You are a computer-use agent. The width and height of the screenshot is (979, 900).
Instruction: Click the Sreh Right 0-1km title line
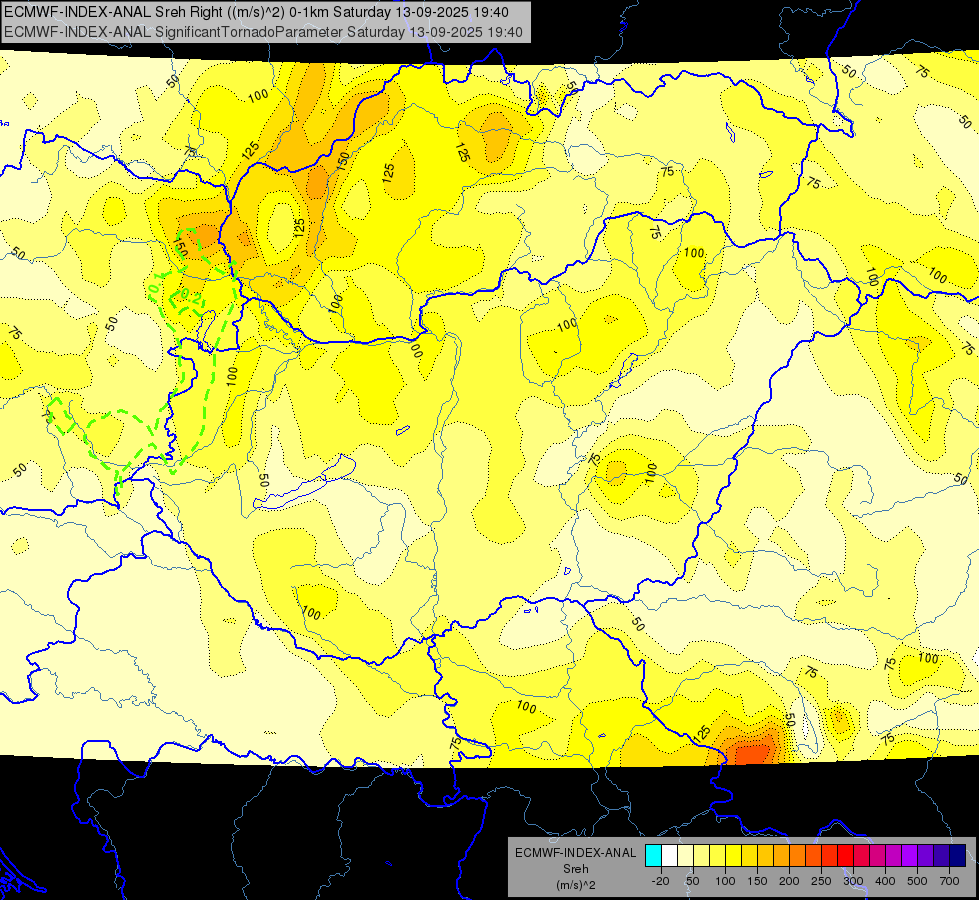click(x=256, y=12)
